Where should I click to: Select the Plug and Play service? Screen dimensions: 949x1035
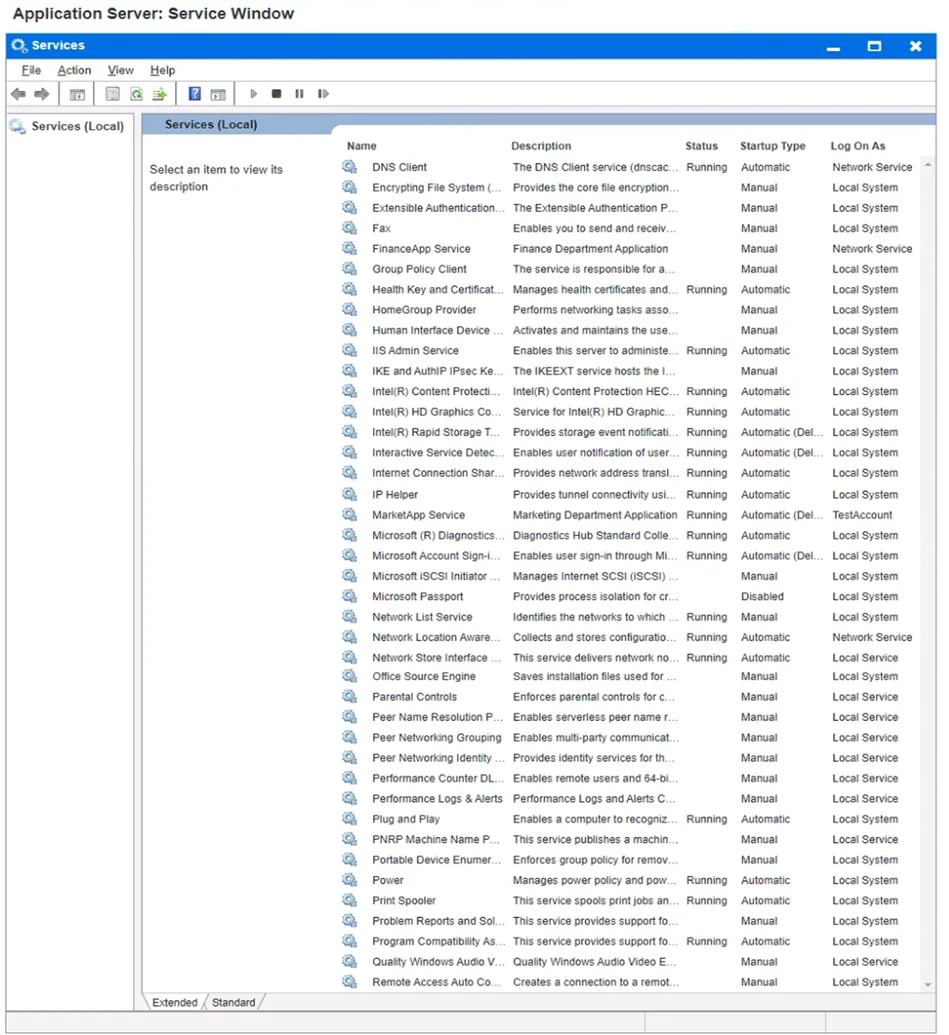tap(630, 818)
